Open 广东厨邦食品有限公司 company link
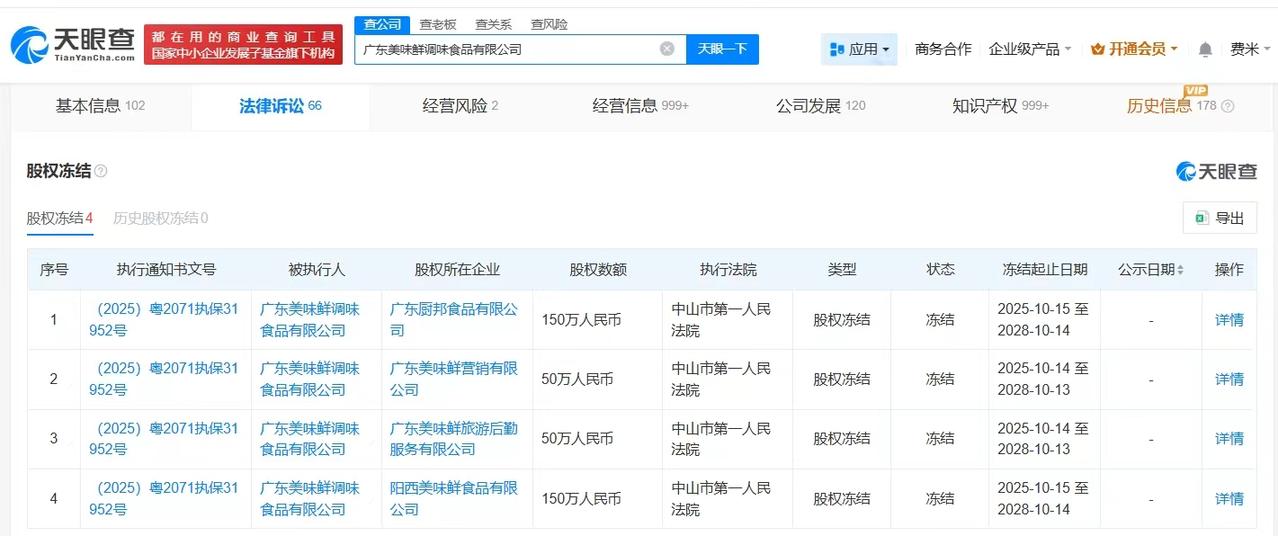This screenshot has width=1278, height=536. (x=454, y=320)
